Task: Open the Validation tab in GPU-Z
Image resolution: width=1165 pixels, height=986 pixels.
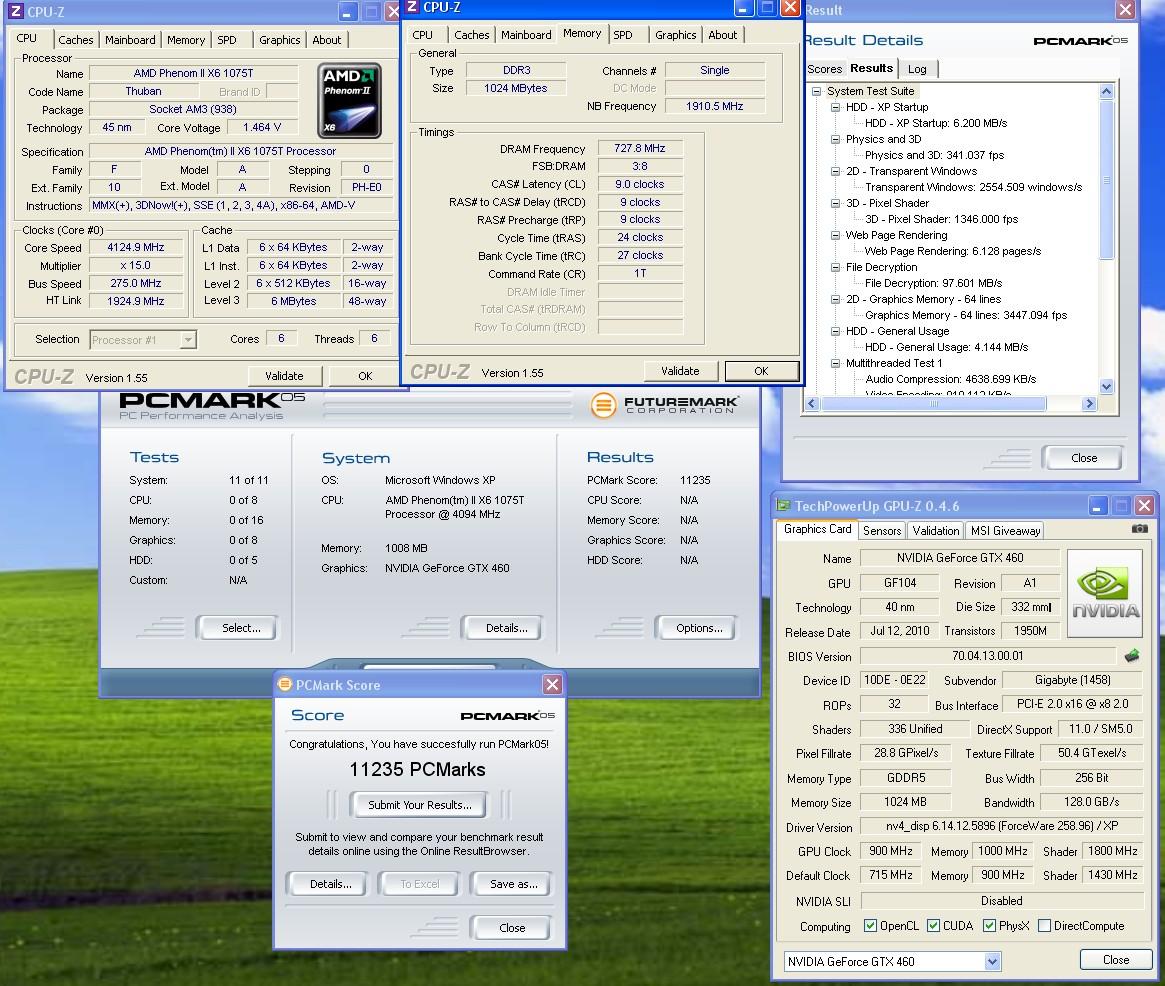Action: coord(935,531)
